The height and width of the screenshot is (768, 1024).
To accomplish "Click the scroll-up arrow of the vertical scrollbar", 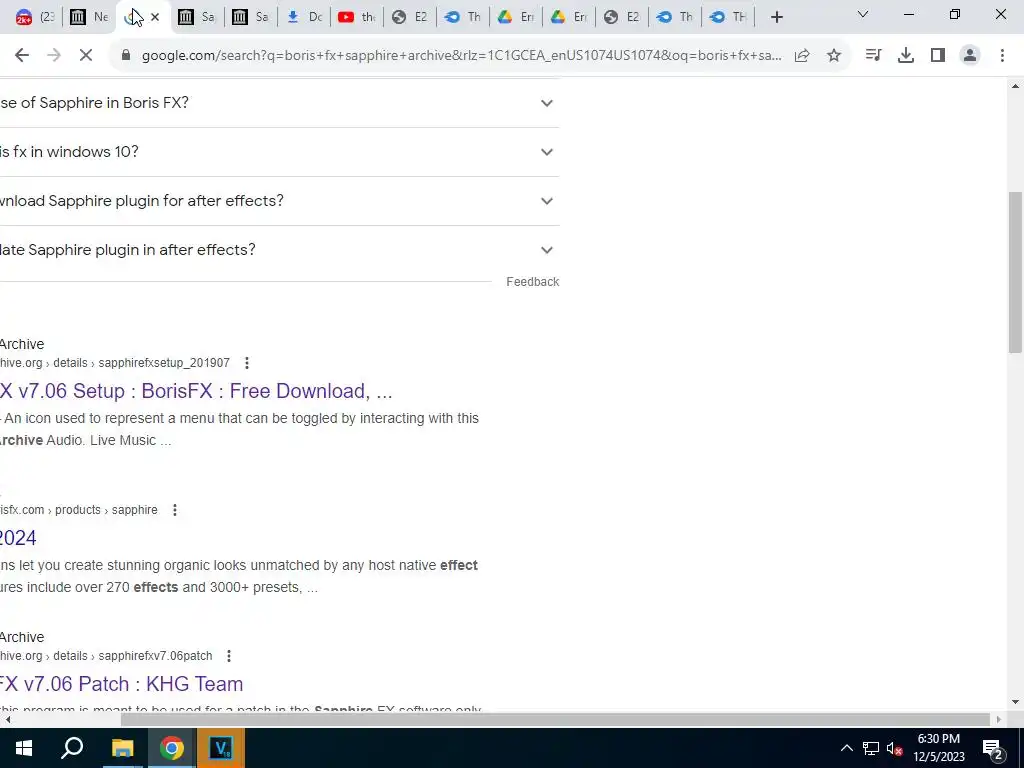I will [1016, 86].
